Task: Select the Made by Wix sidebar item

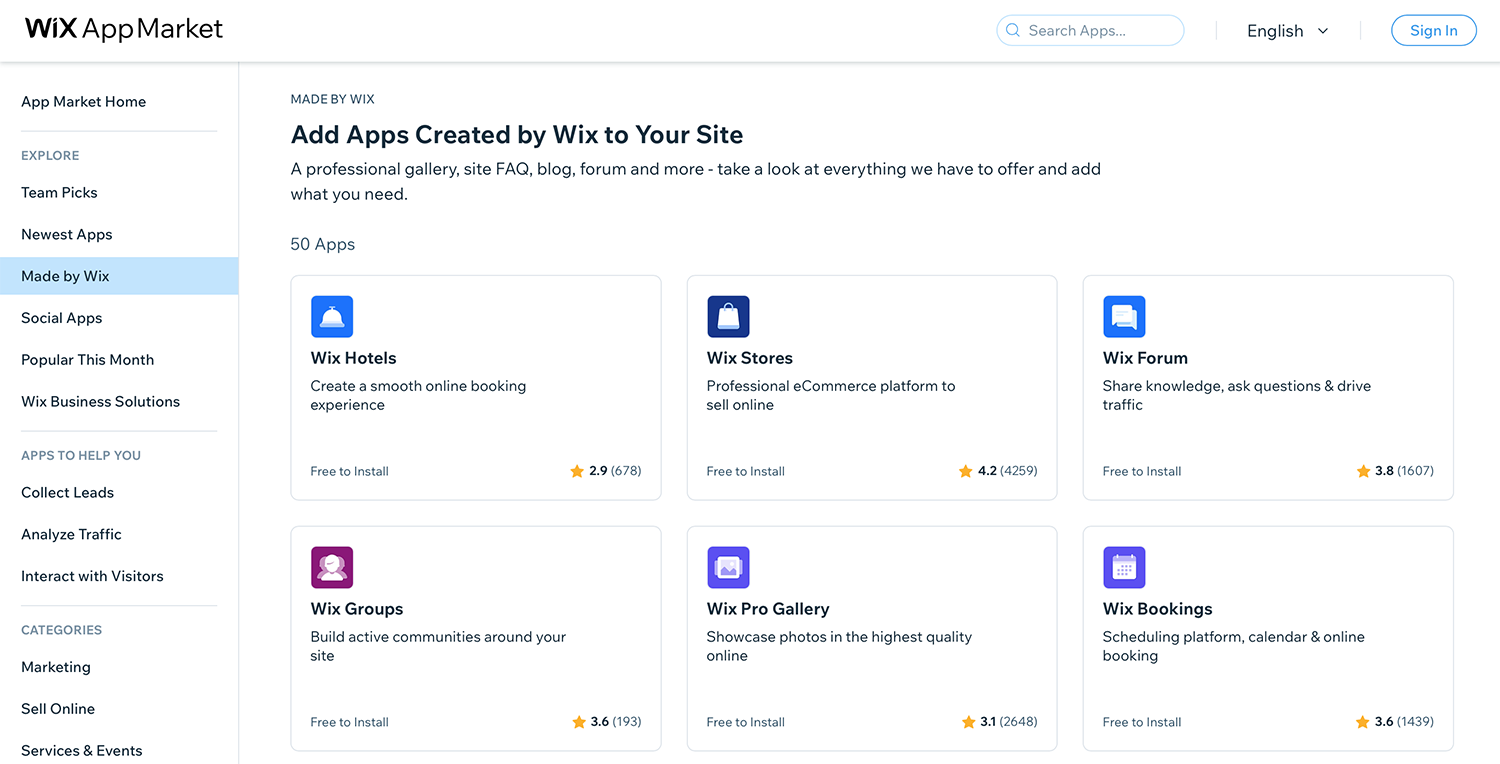Action: (x=119, y=276)
